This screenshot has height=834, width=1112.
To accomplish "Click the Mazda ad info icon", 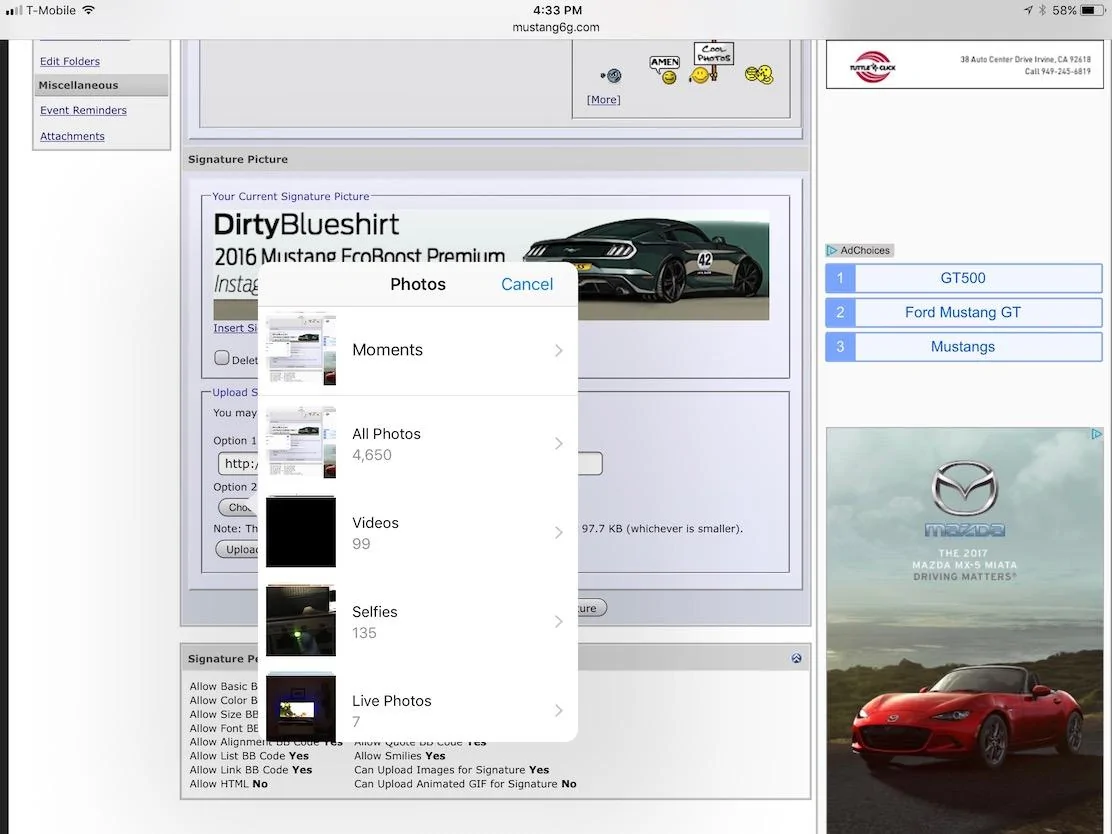I will [x=1096, y=434].
